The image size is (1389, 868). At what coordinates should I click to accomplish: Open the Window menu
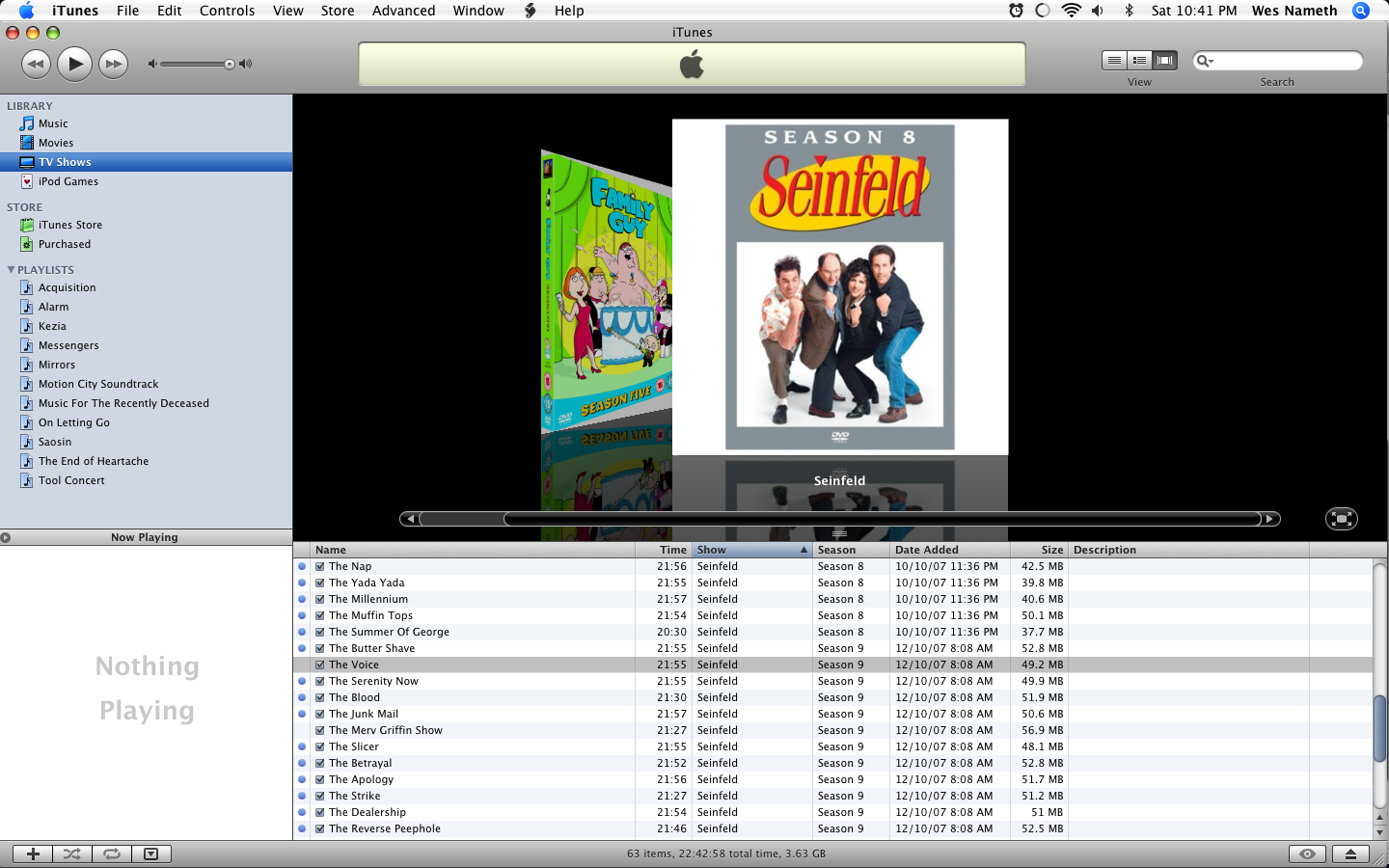(478, 11)
